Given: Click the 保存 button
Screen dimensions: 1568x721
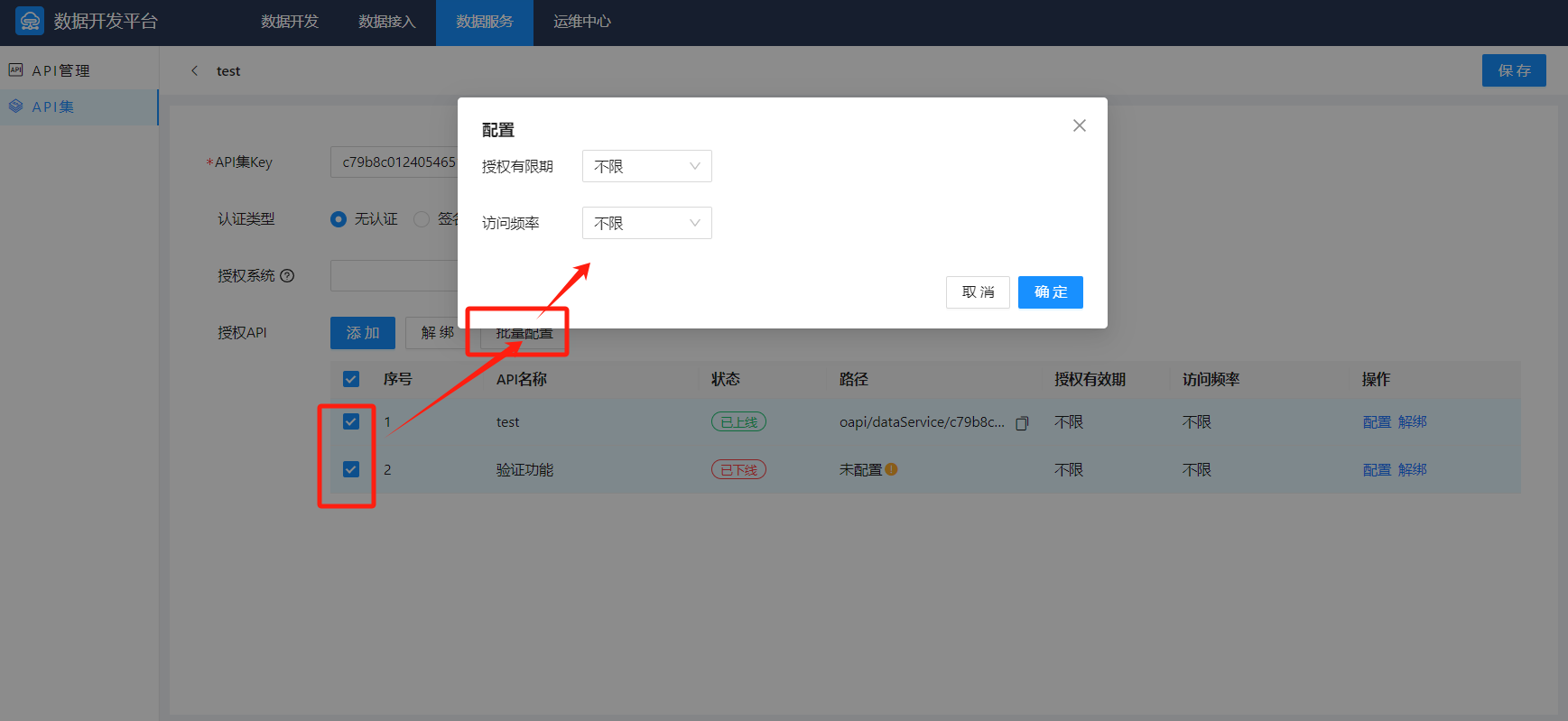Looking at the screenshot, I should point(1514,70).
